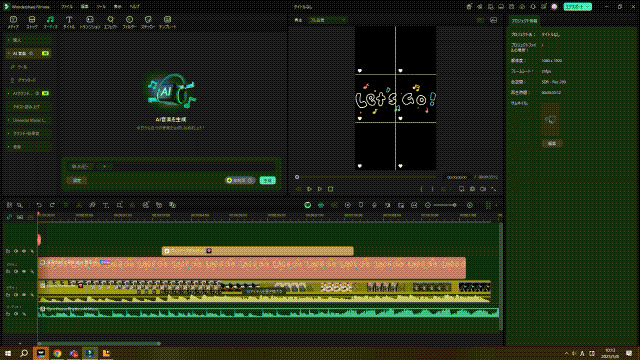Toggle the lock icon on the main video track
Viewport: 640px width, 360px height.
coord(32,294)
